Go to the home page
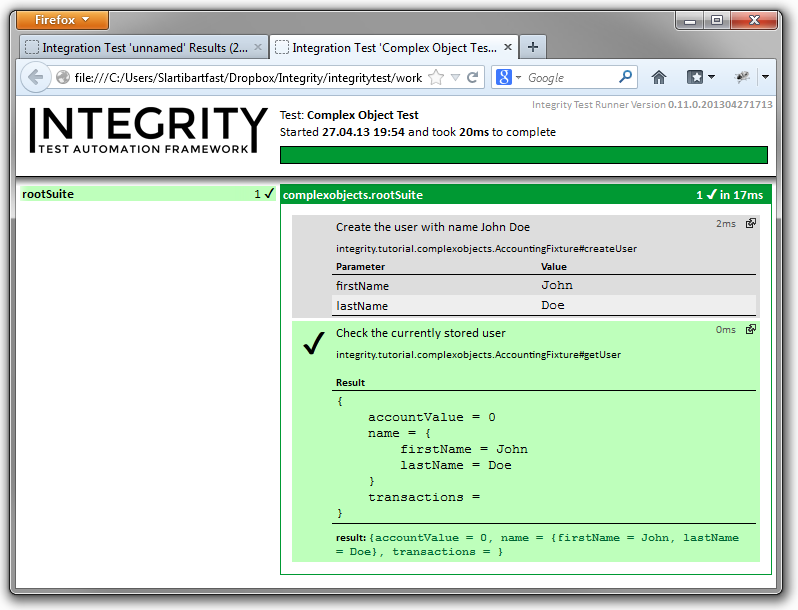798x610 pixels. [659, 77]
